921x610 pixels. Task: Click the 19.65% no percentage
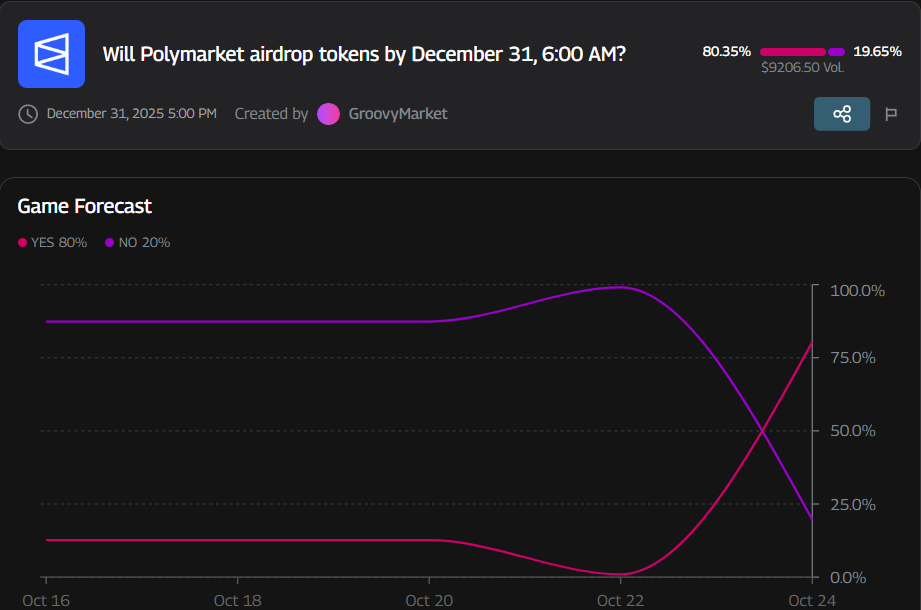[877, 52]
